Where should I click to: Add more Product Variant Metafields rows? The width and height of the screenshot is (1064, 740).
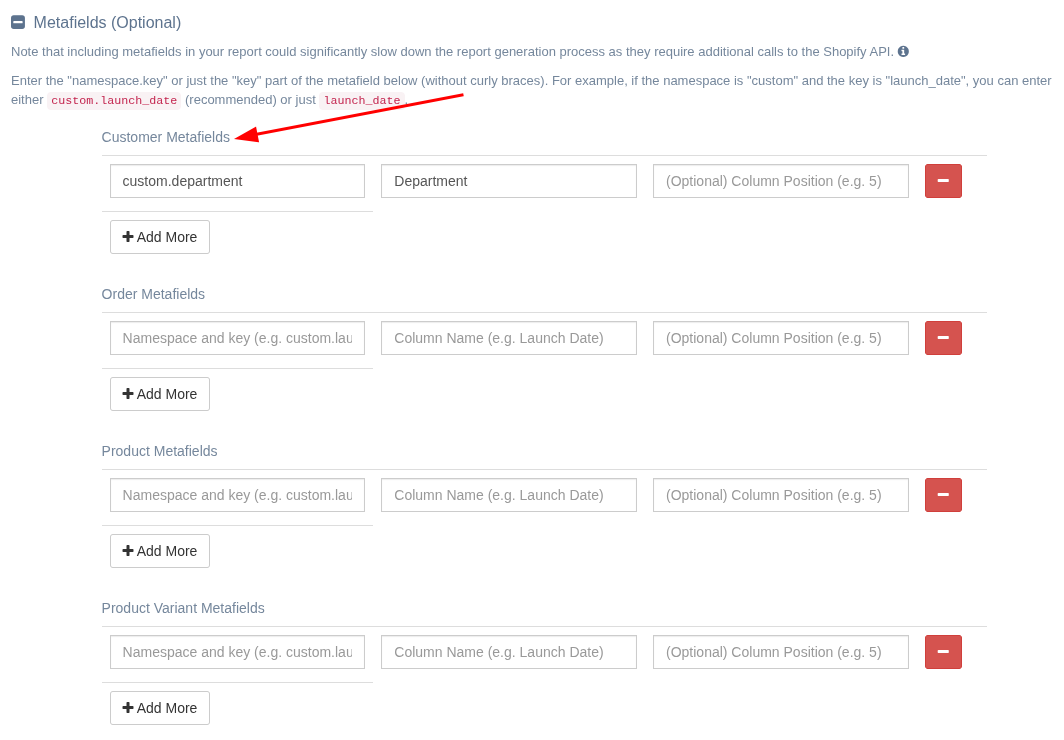coord(159,708)
